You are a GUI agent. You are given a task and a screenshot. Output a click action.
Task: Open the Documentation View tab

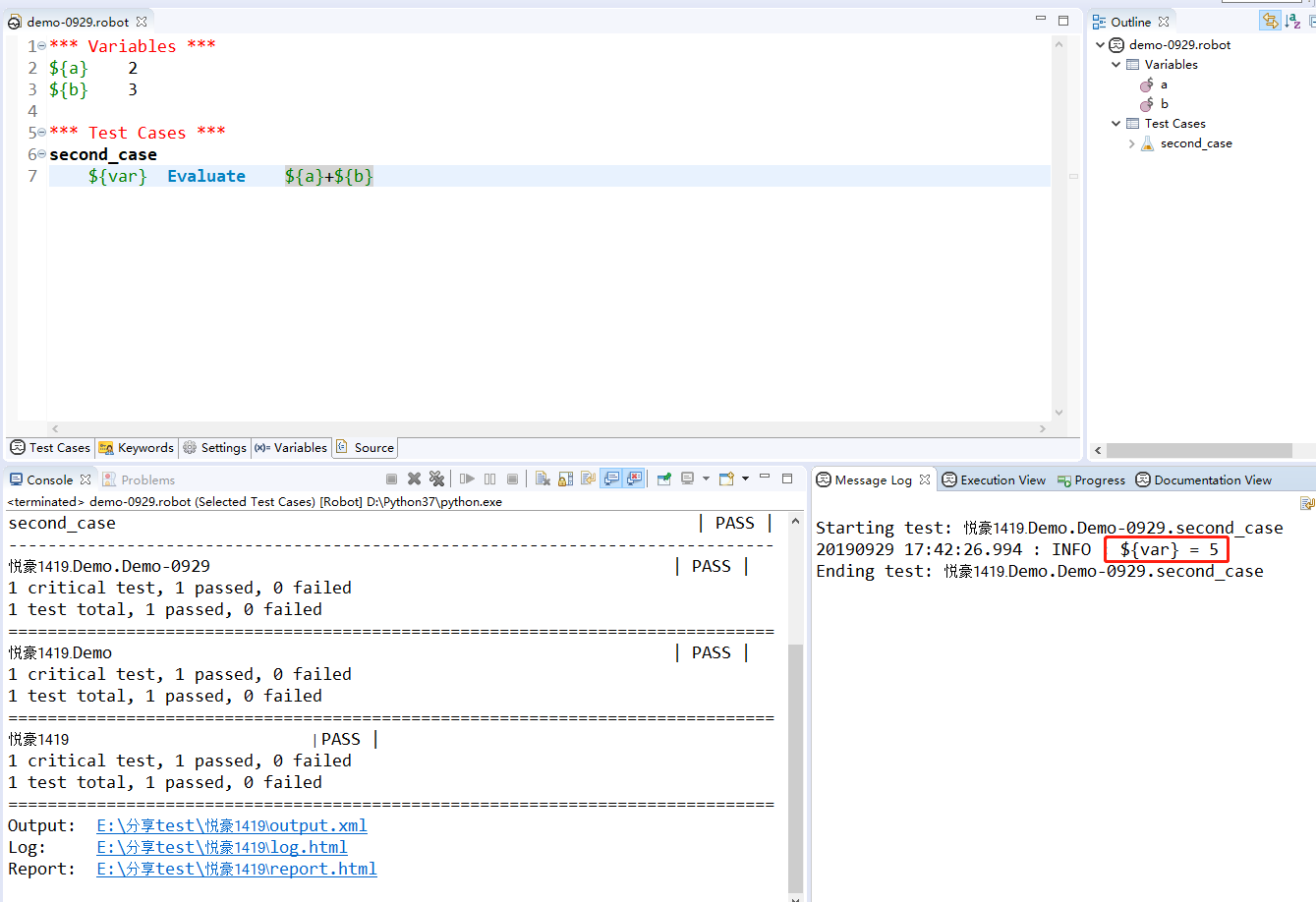click(x=1204, y=479)
